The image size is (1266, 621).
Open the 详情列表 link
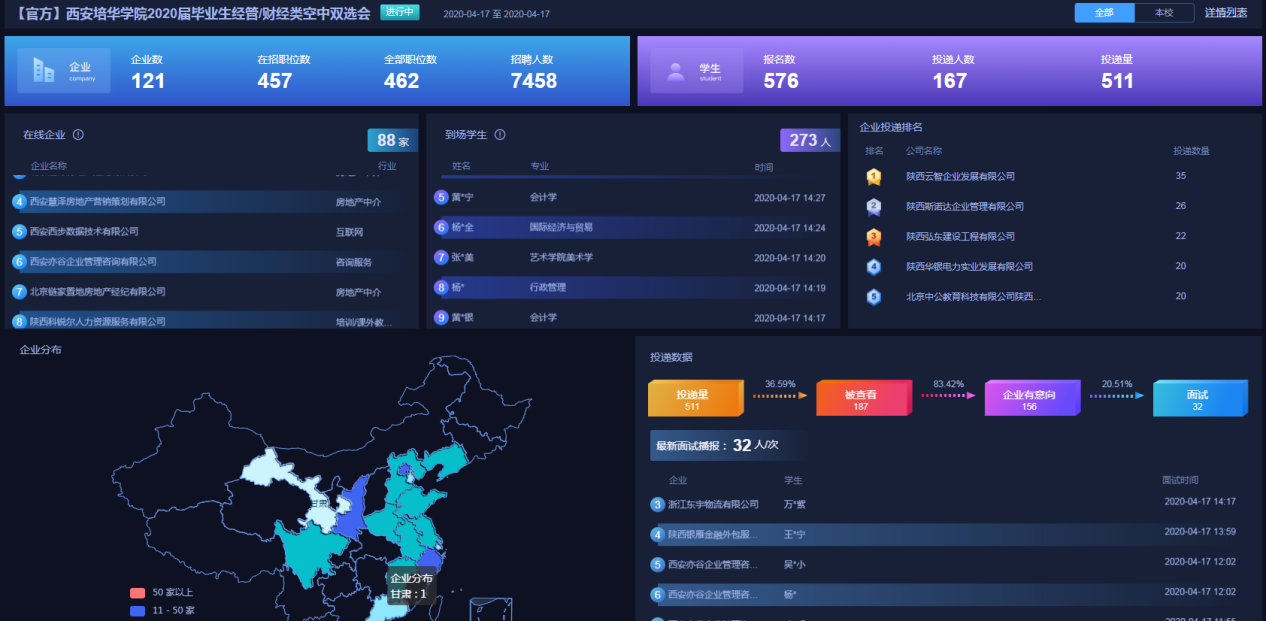(1226, 13)
